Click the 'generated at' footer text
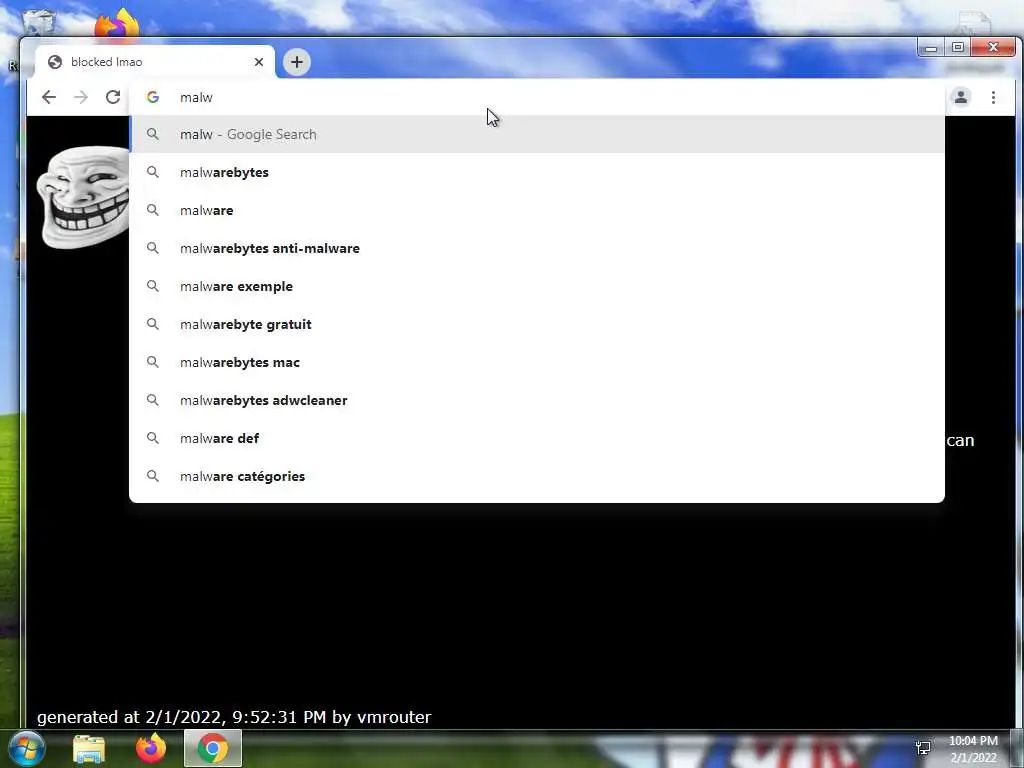The image size is (1024, 768). click(234, 717)
